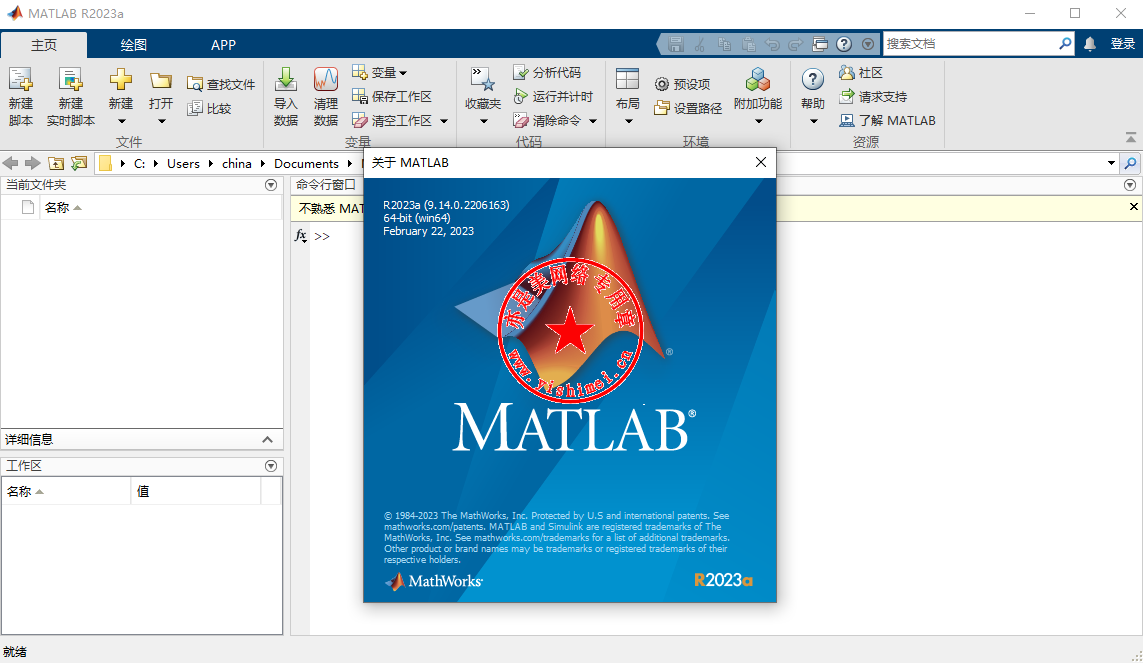
Task: Click the Back arrow in the address bar
Action: pyautogui.click(x=10, y=163)
